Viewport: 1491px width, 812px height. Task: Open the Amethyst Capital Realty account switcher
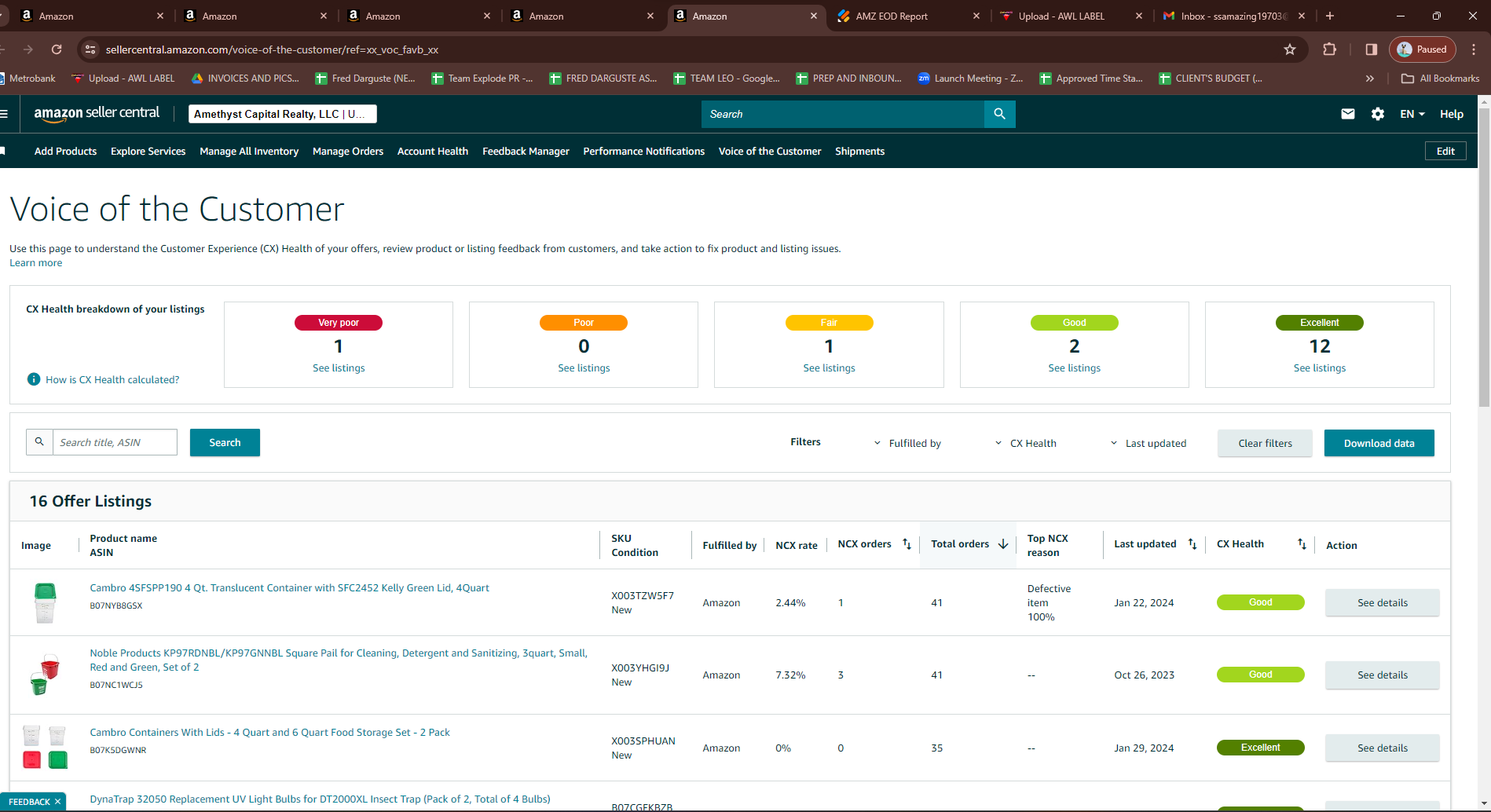[283, 114]
